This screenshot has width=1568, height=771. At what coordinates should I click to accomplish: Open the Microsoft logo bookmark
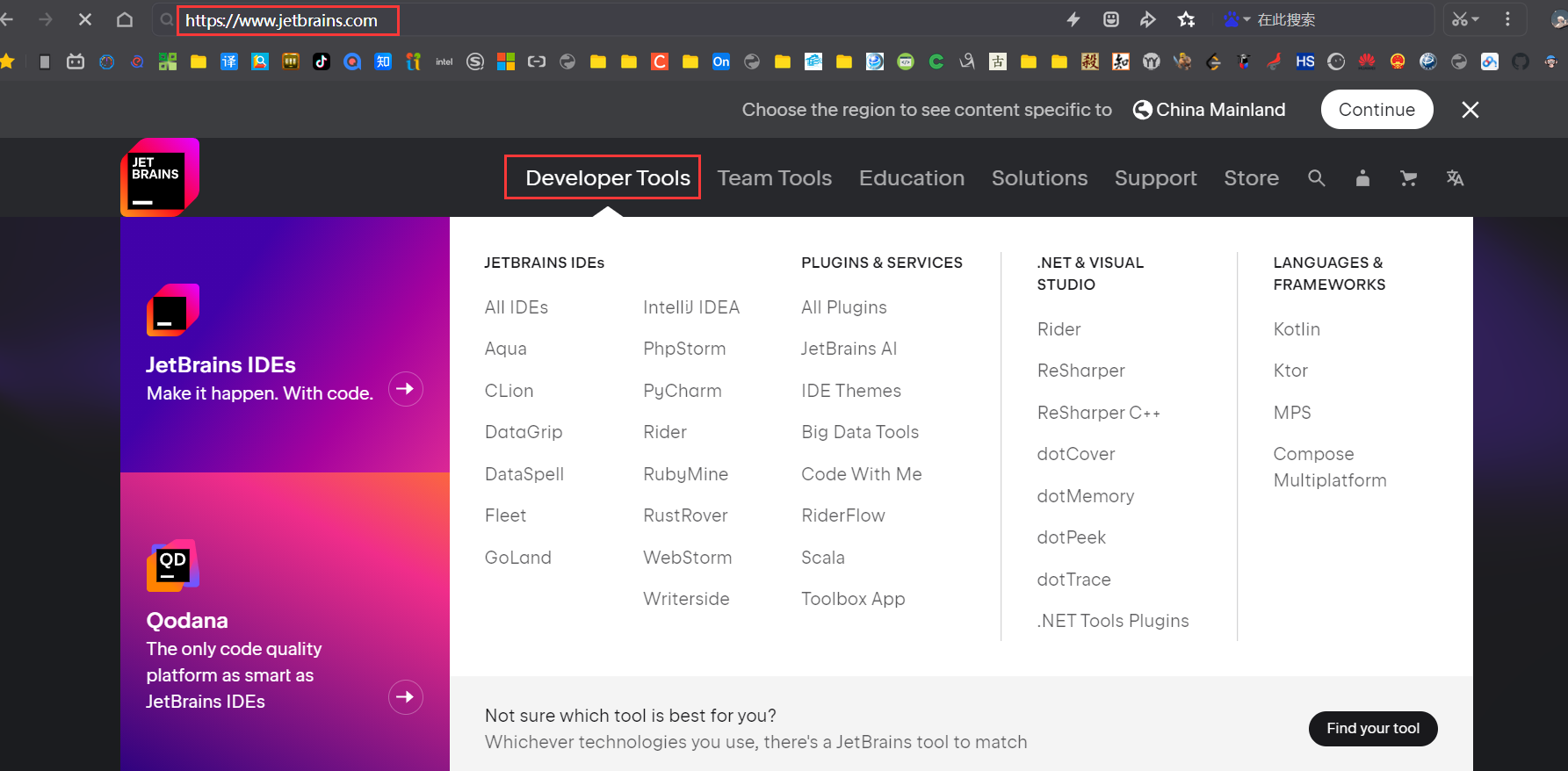coord(506,61)
